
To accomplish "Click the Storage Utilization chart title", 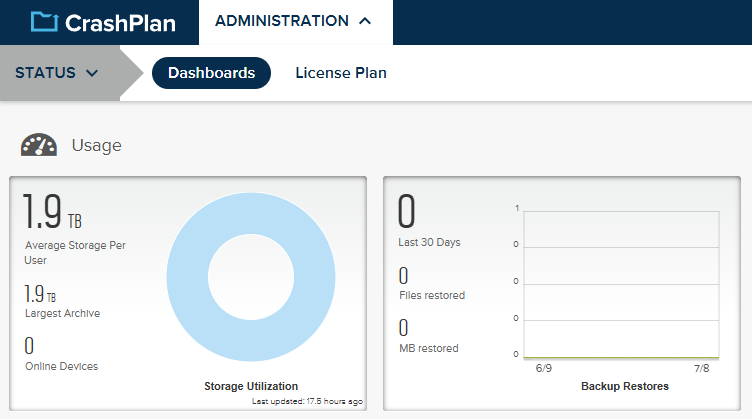I will 251,386.
